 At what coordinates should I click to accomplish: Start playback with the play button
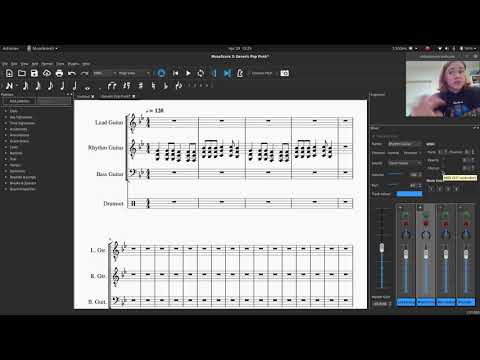(188, 73)
